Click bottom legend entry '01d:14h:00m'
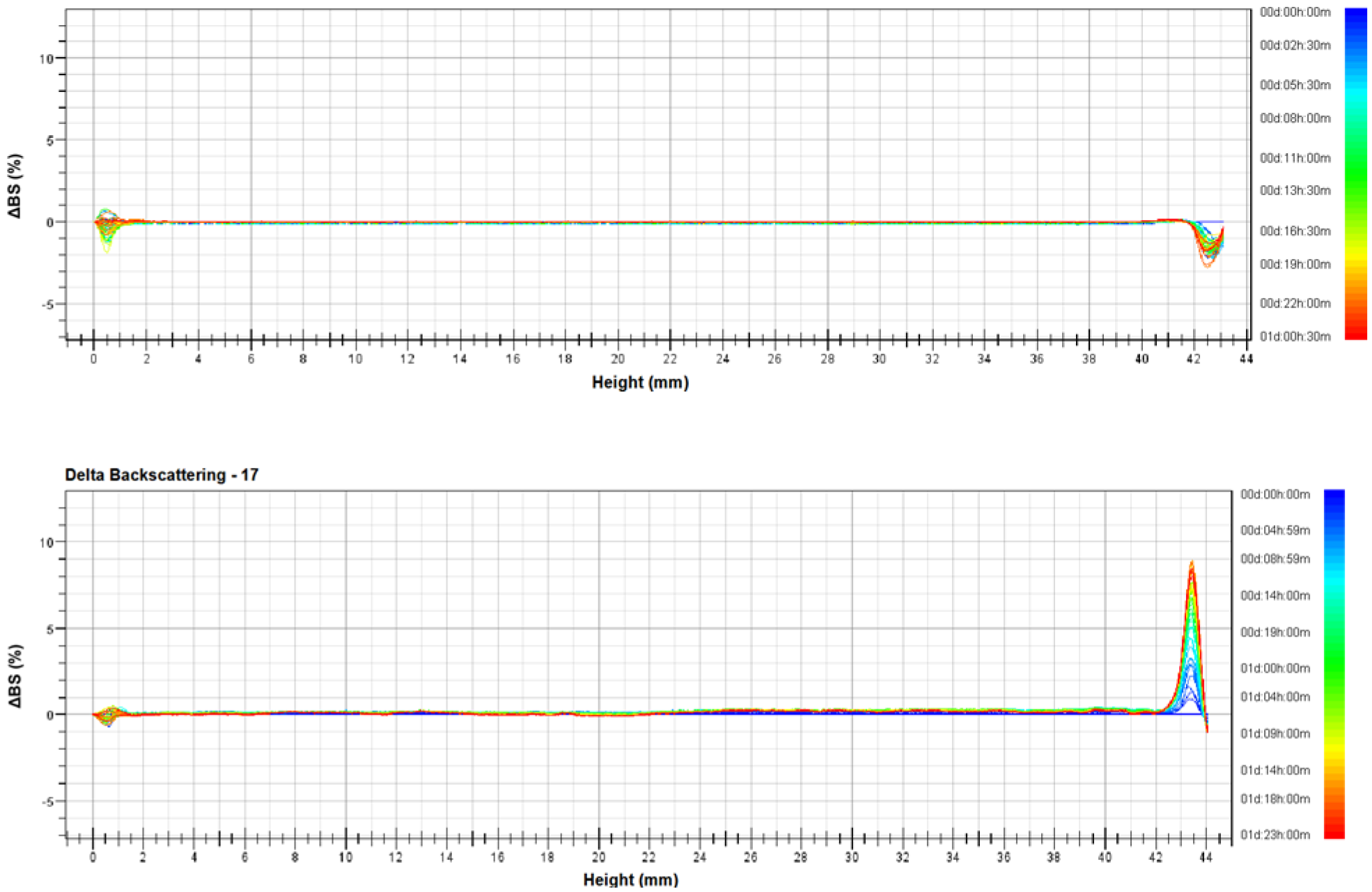Image resolution: width=1372 pixels, height=892 pixels. tap(1274, 770)
